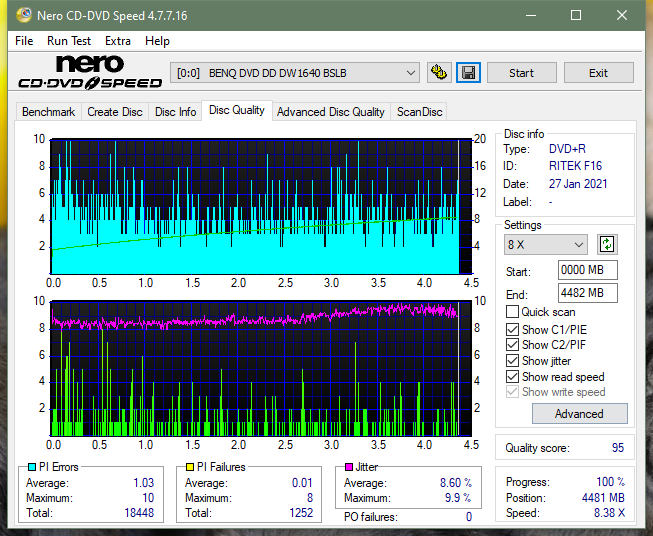653x536 pixels.
Task: Click the Quality score value 95
Action: [x=618, y=448]
